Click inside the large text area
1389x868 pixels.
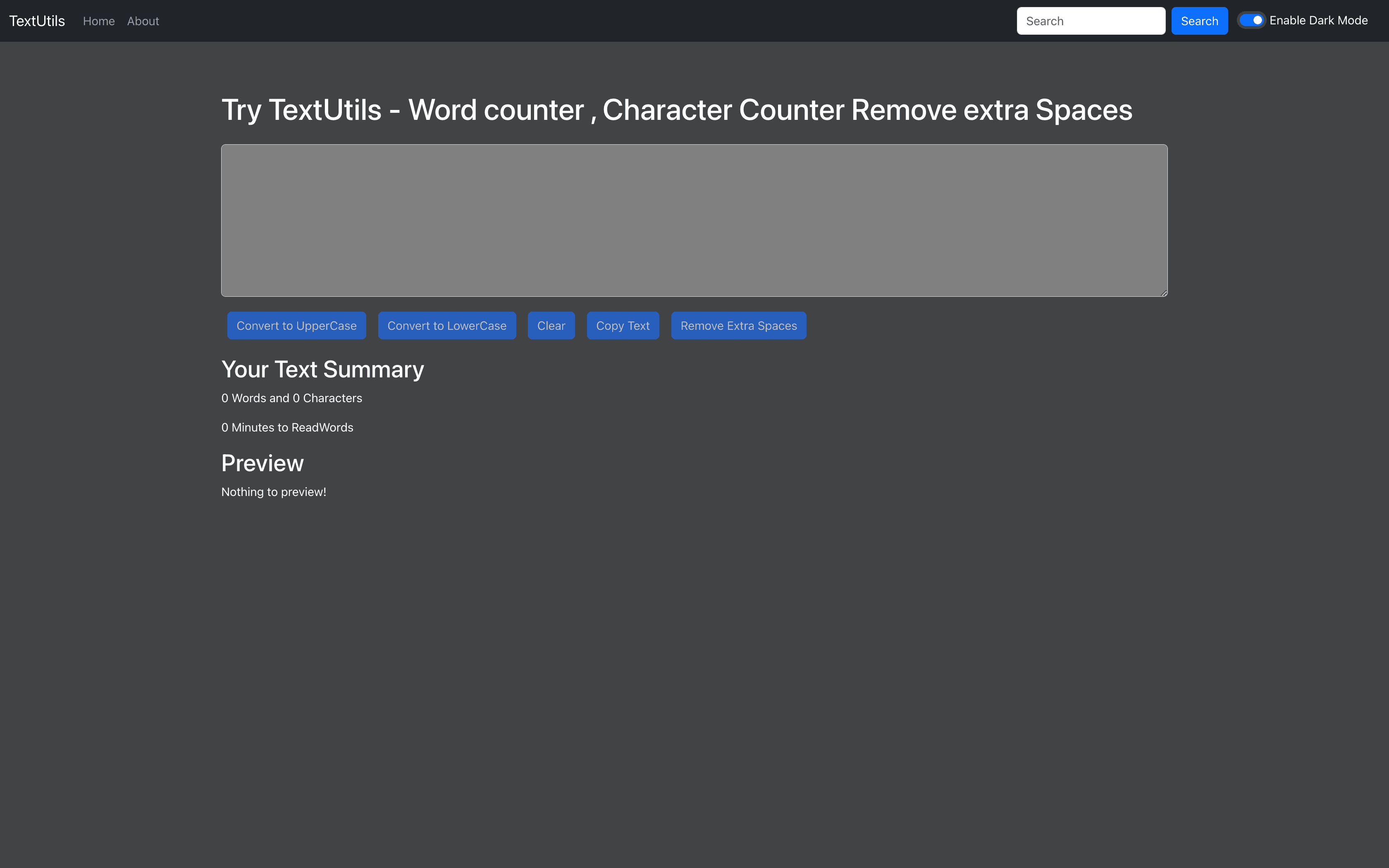click(694, 220)
